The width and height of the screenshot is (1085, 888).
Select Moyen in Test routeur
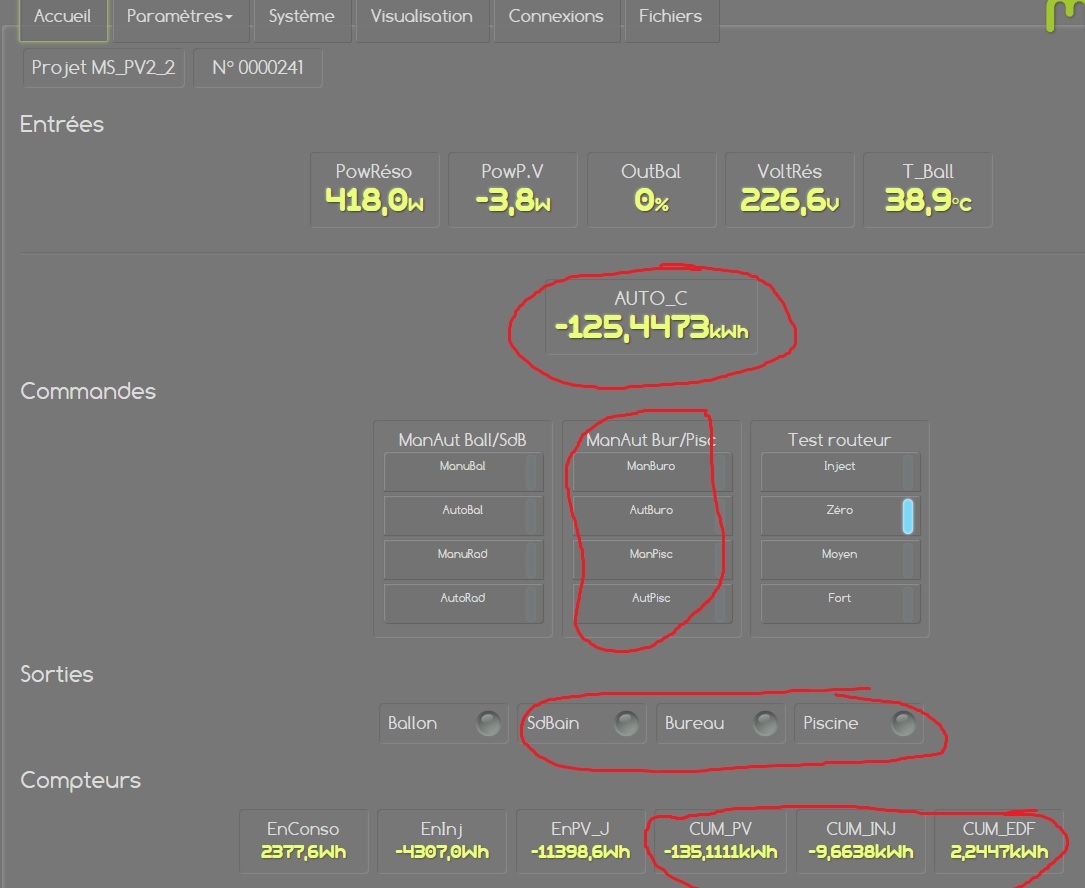click(x=840, y=559)
